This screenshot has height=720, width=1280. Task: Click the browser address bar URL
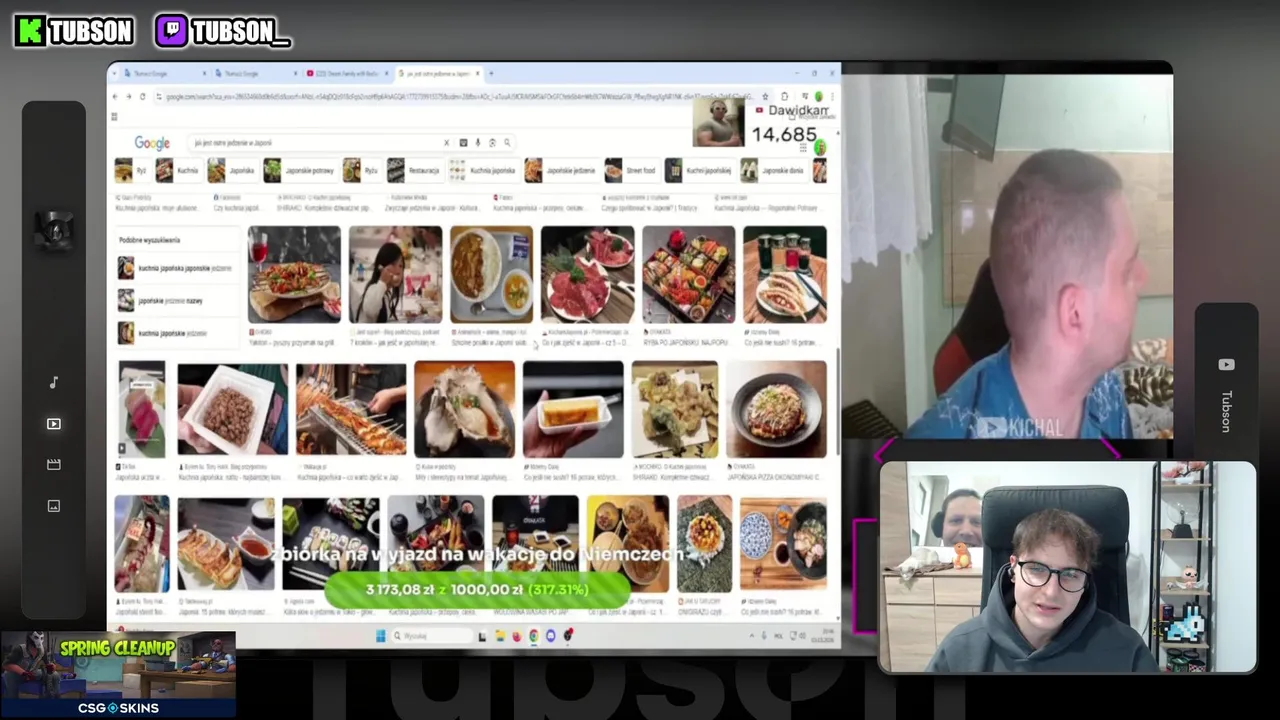[455, 97]
